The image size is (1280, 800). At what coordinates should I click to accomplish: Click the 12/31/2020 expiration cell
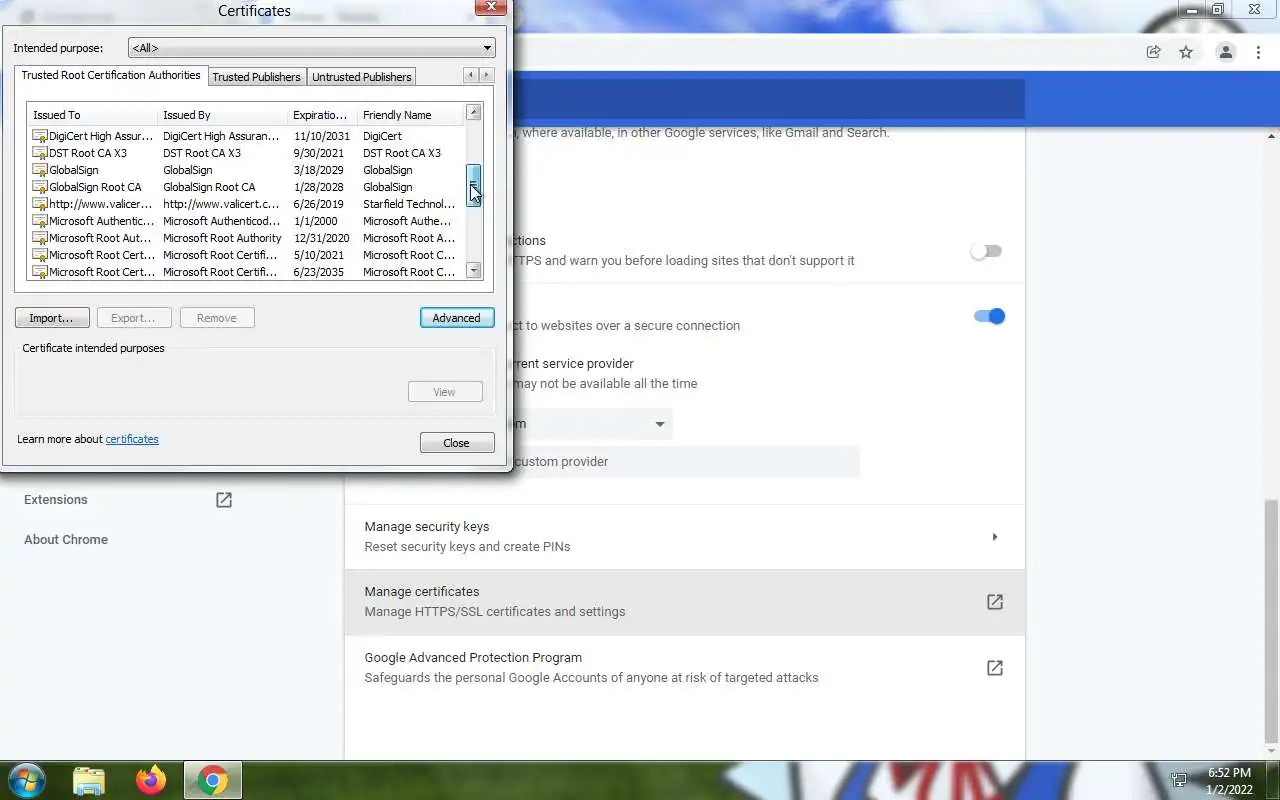click(322, 238)
